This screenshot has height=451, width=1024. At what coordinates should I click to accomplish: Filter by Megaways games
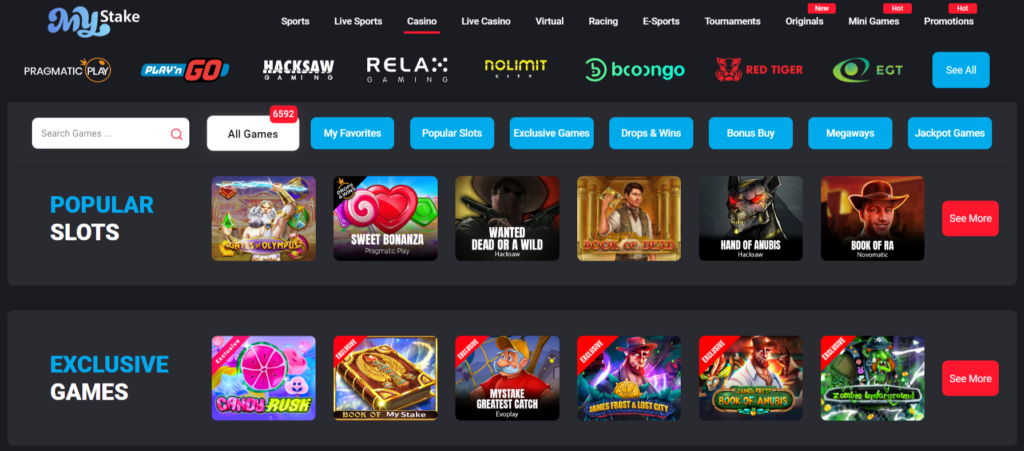coord(850,133)
